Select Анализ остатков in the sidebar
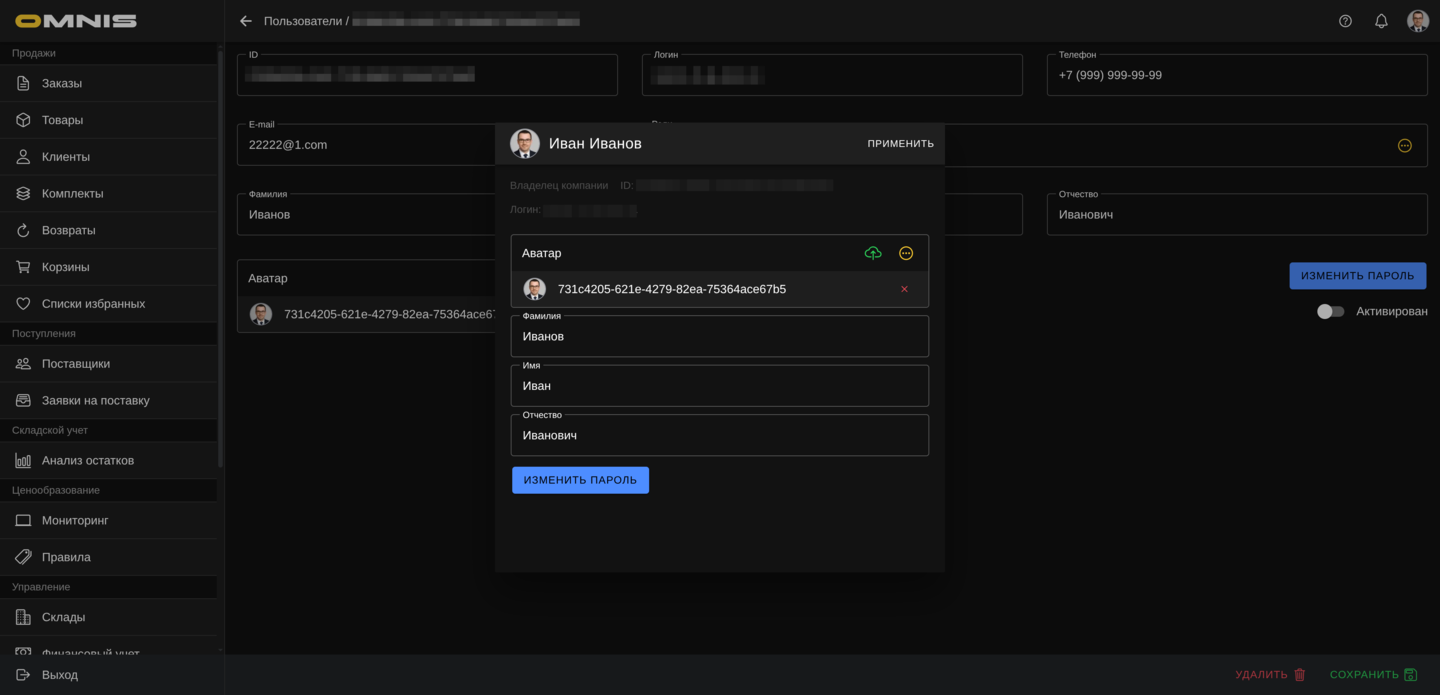The height and width of the screenshot is (695, 1440). click(88, 460)
